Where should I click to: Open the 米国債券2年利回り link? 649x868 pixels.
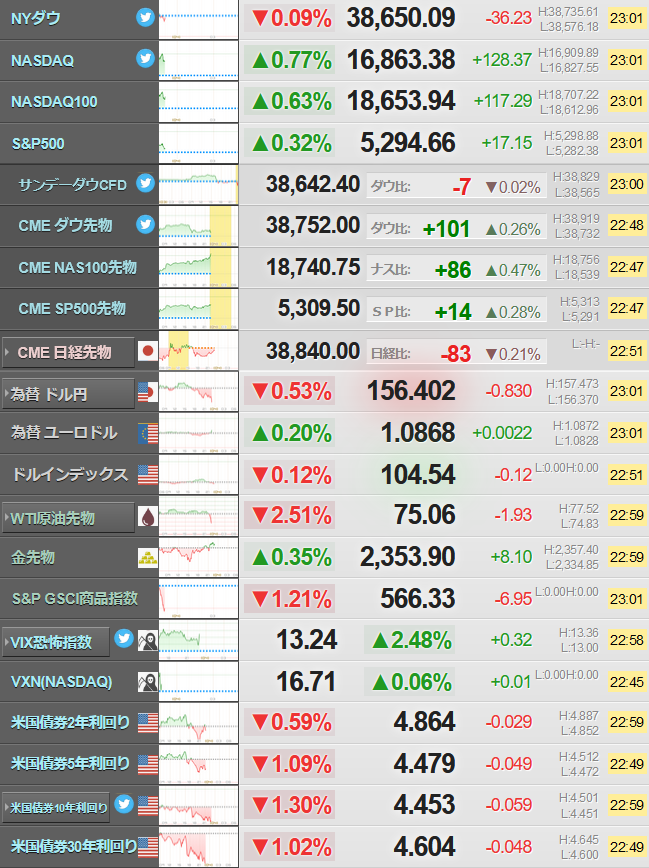pos(70,722)
